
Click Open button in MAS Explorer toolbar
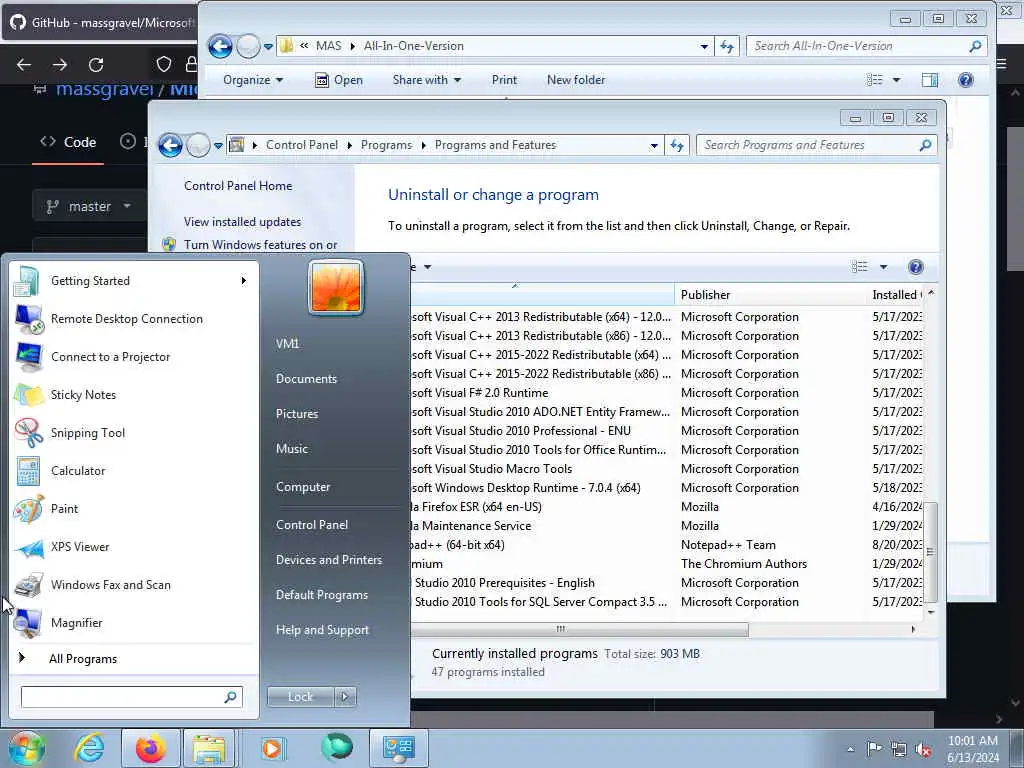(339, 80)
